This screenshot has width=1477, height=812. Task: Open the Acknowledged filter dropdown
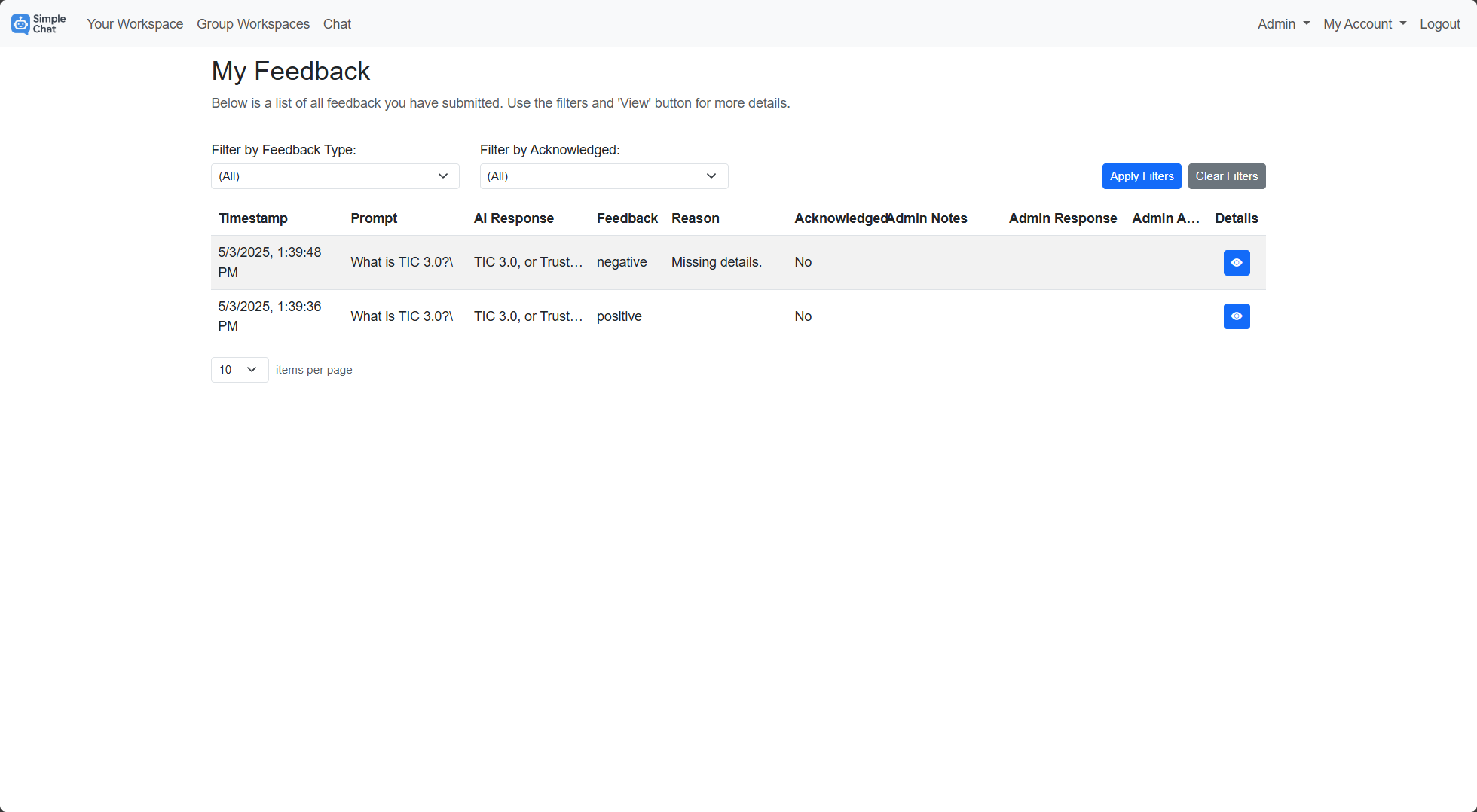603,176
